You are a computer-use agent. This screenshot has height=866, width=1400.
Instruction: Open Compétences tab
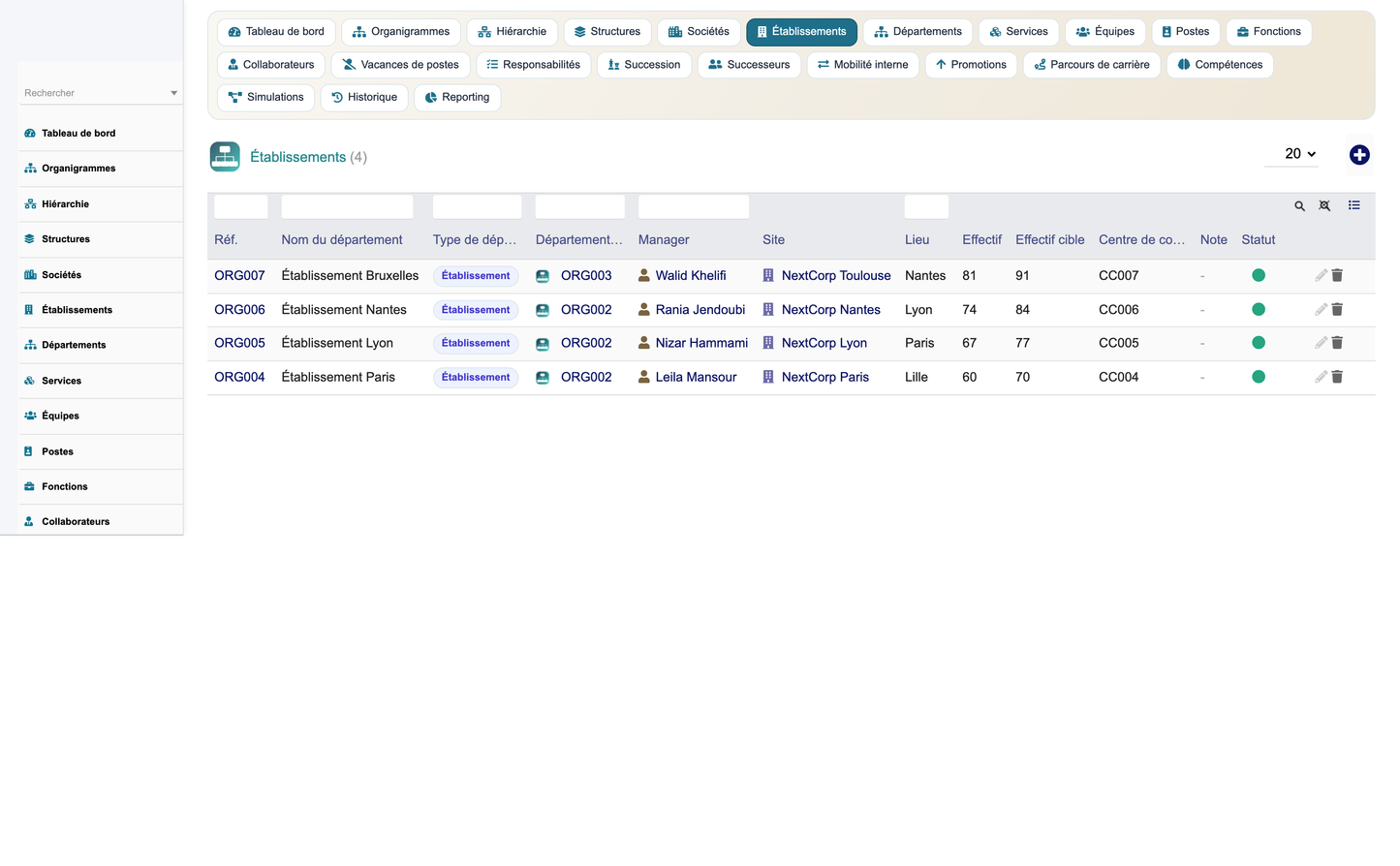point(1220,65)
